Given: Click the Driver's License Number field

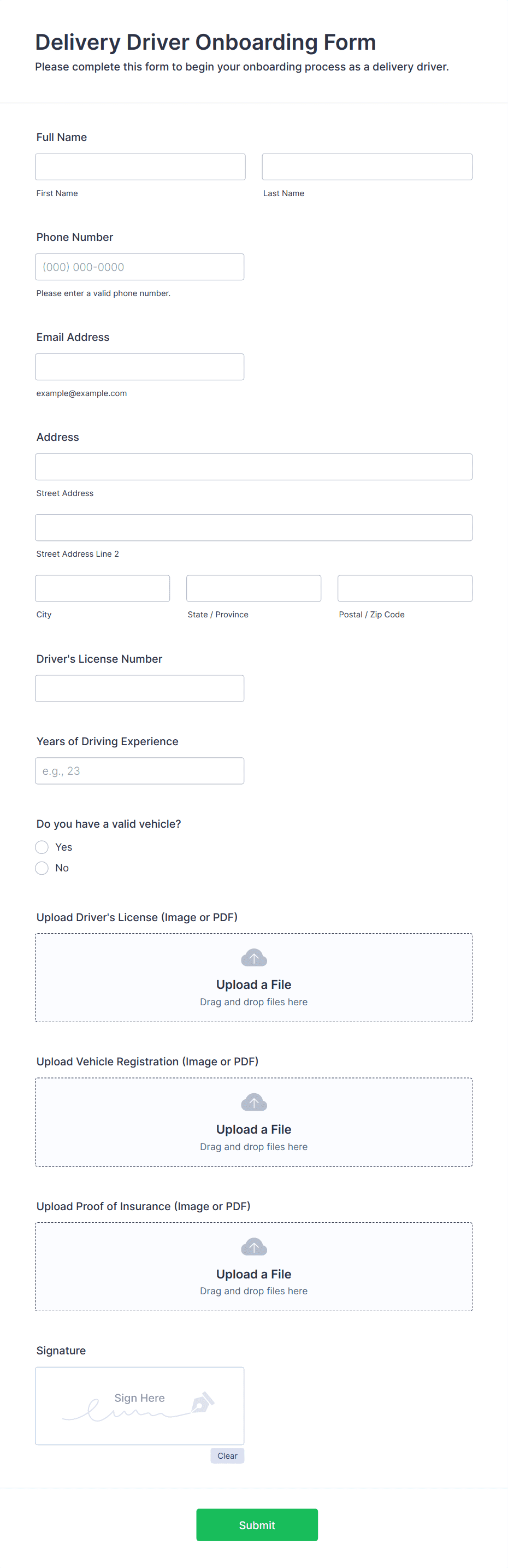Looking at the screenshot, I should pyautogui.click(x=140, y=688).
